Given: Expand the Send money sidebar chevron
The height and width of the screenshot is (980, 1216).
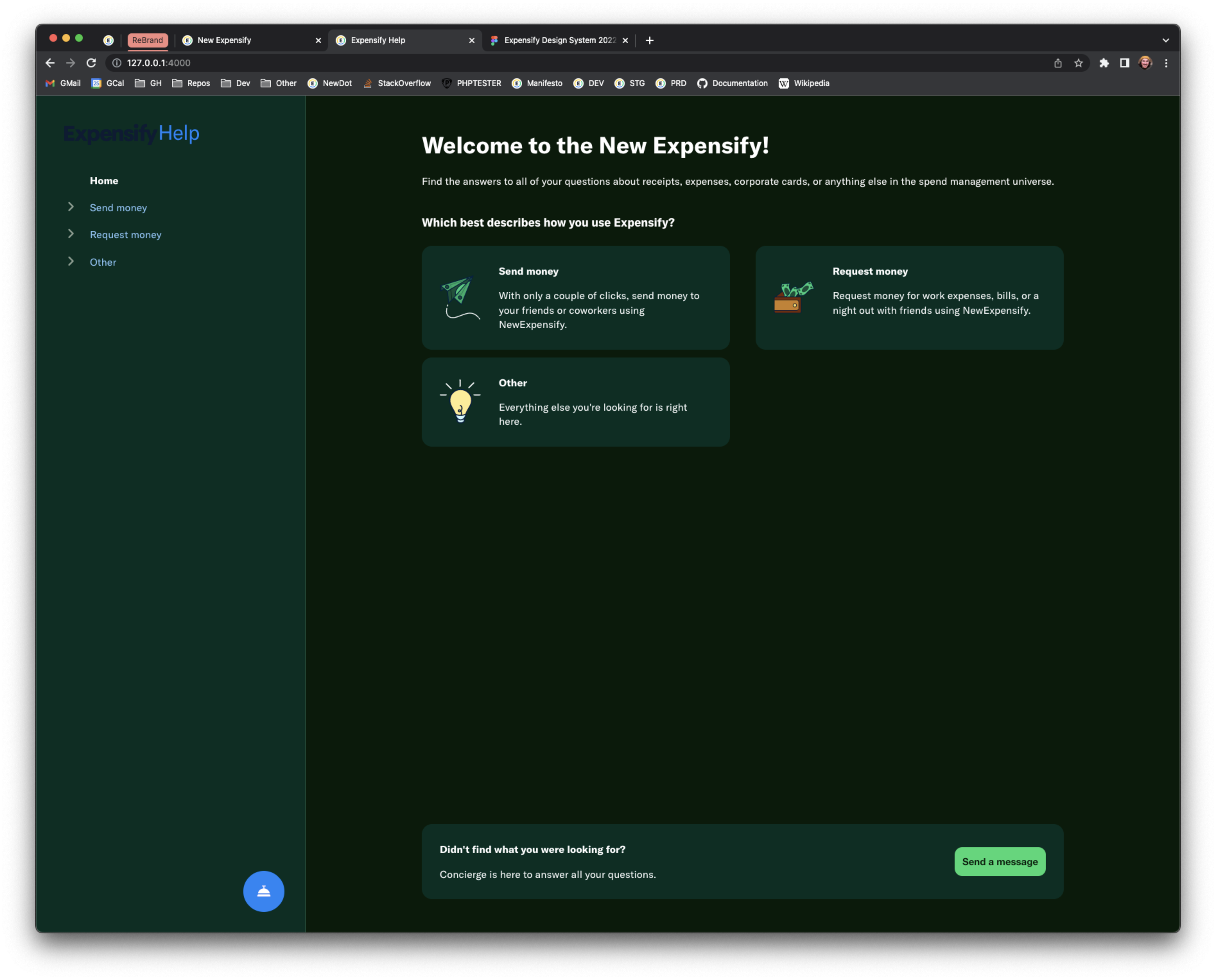Looking at the screenshot, I should click(71, 207).
